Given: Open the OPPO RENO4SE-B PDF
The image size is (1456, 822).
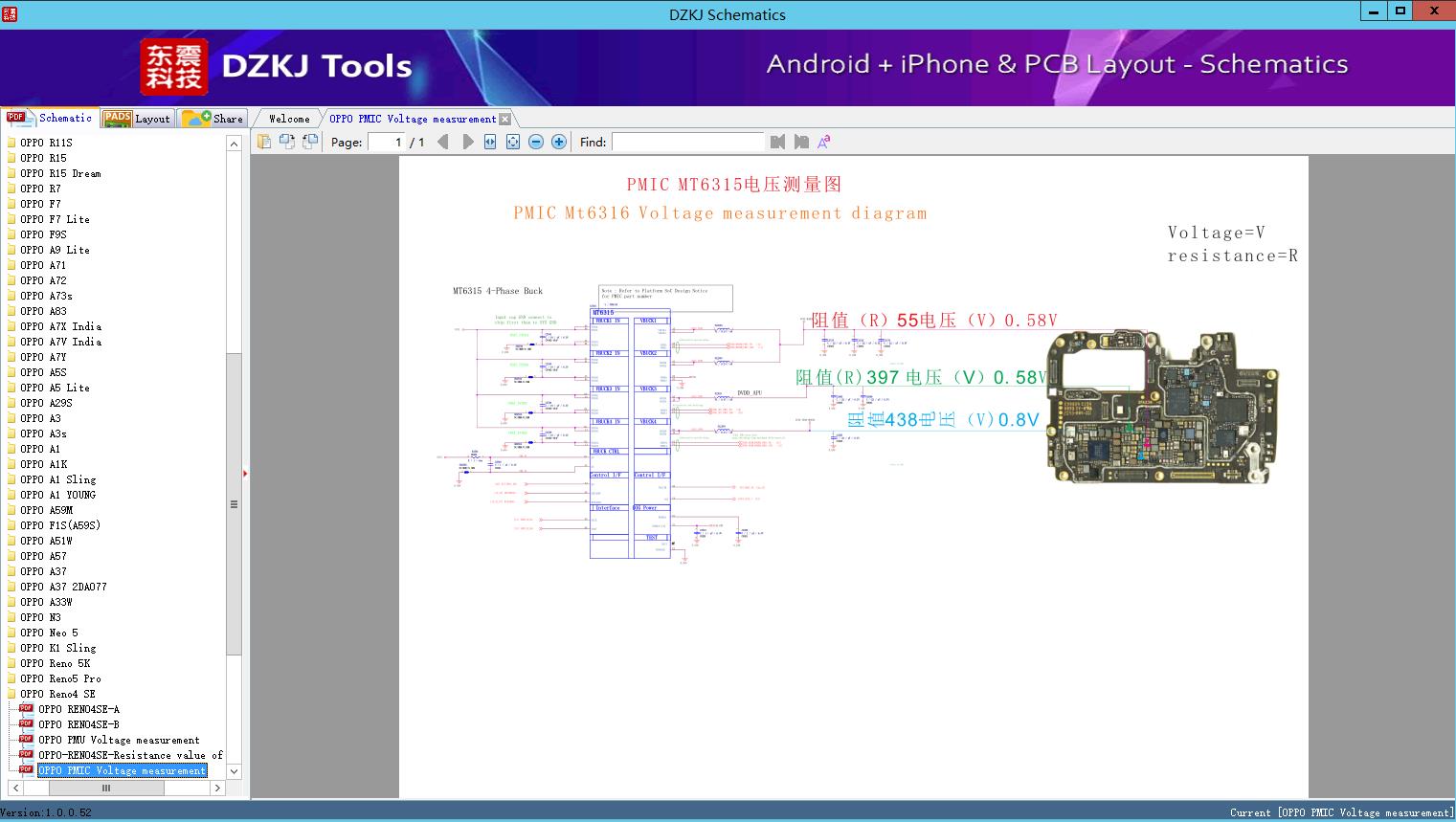Looking at the screenshot, I should pyautogui.click(x=78, y=724).
